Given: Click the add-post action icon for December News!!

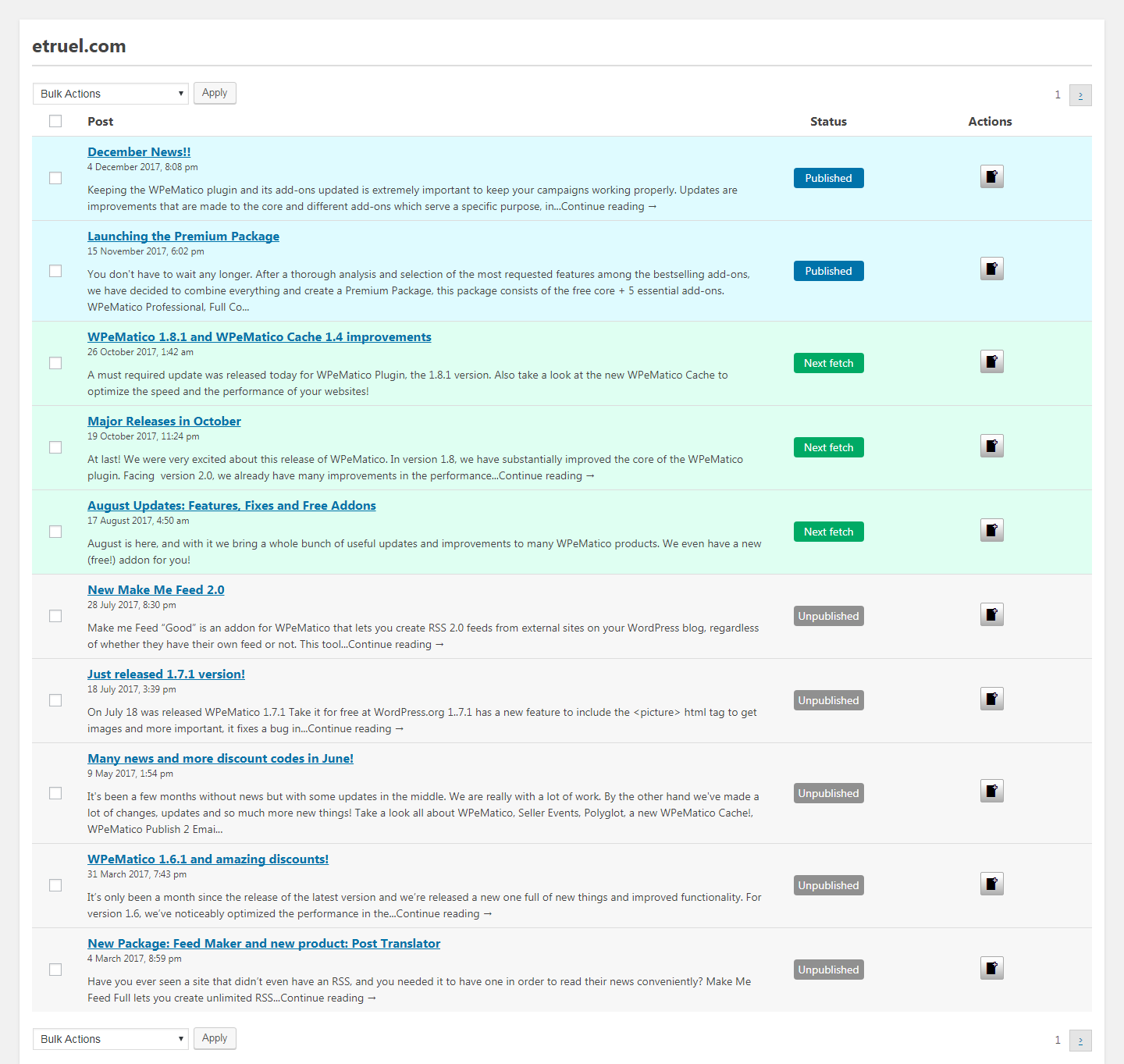Looking at the screenshot, I should [x=991, y=177].
